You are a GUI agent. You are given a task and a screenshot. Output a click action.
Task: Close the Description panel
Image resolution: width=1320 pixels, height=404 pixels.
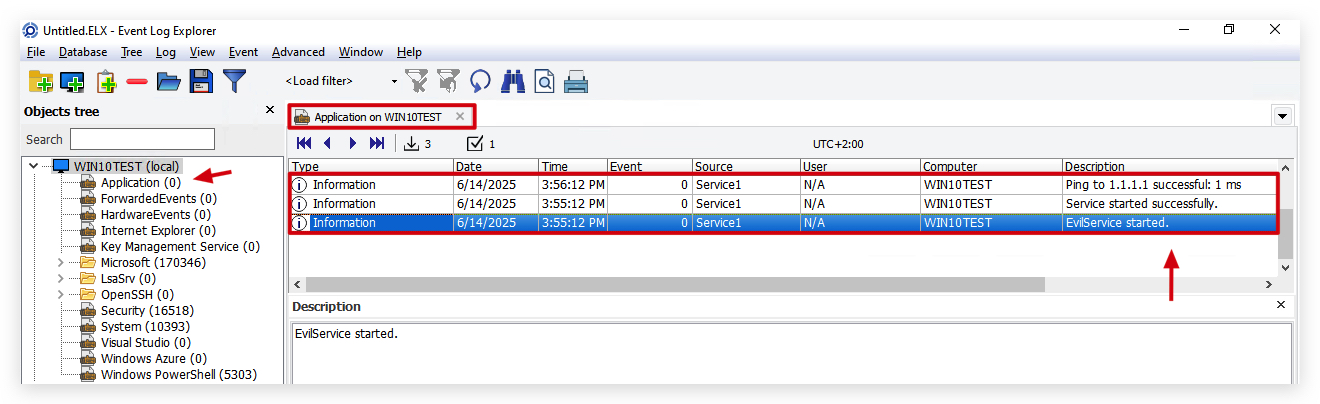[x=1283, y=304]
